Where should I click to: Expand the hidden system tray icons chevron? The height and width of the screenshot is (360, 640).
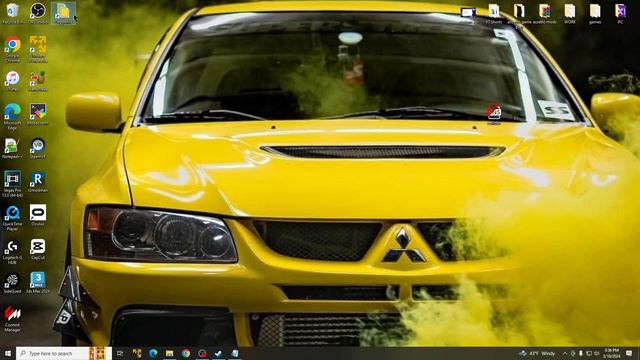pos(565,353)
